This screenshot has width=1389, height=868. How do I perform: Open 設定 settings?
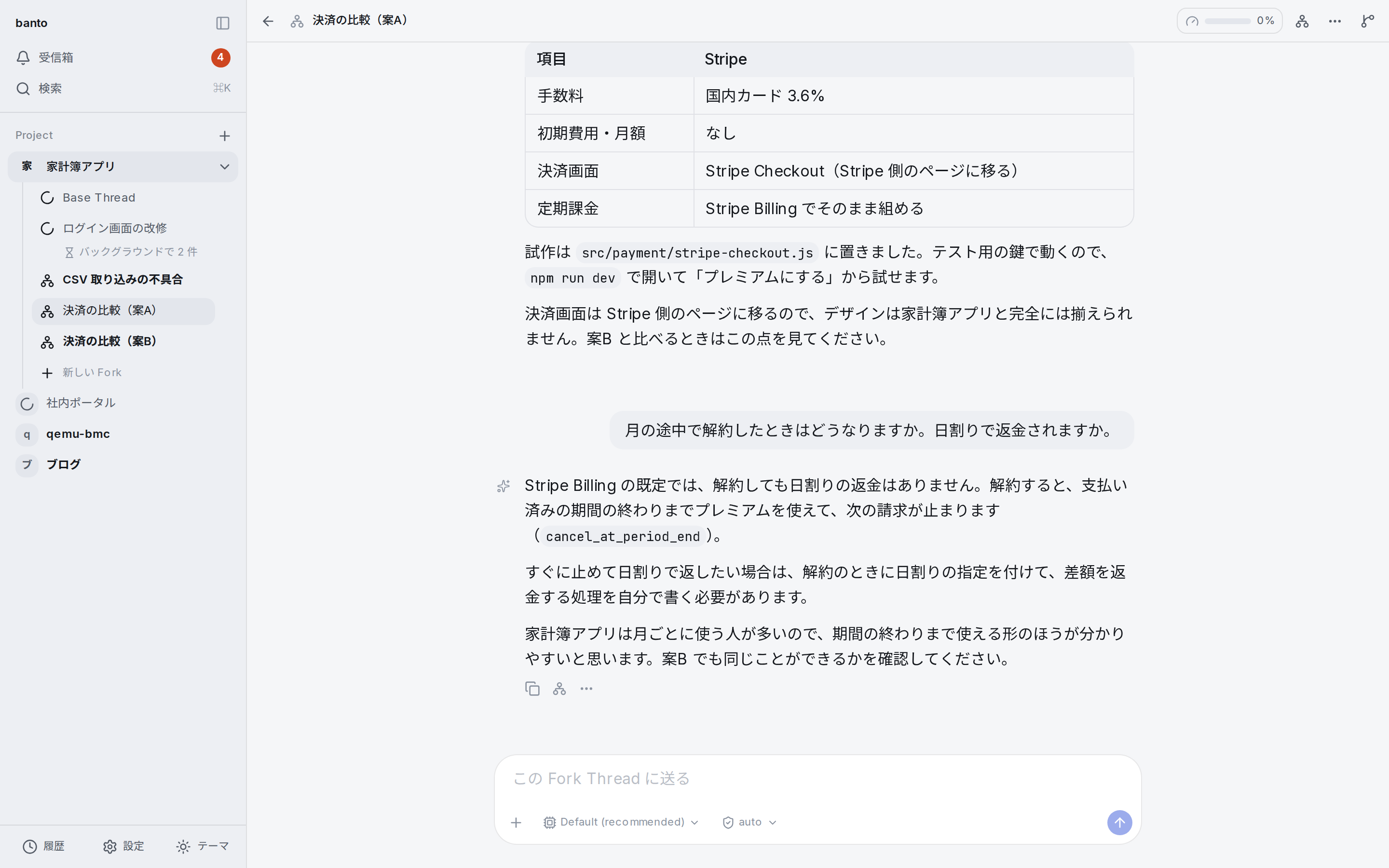(x=123, y=846)
